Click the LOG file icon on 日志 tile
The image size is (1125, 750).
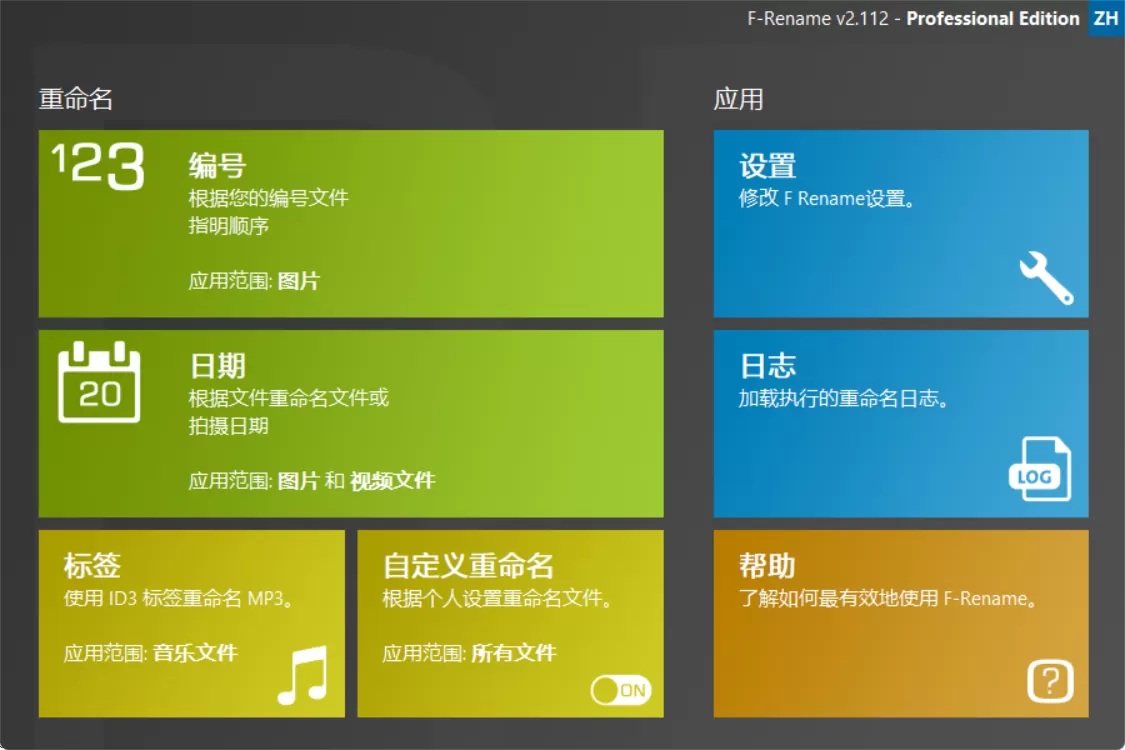tap(1040, 470)
